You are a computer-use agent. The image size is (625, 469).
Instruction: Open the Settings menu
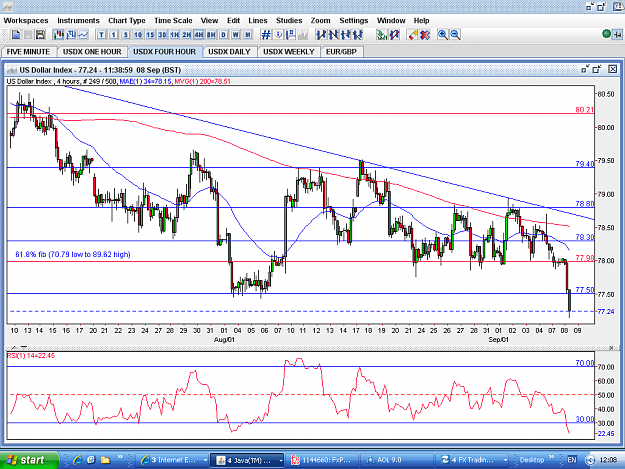(354, 21)
